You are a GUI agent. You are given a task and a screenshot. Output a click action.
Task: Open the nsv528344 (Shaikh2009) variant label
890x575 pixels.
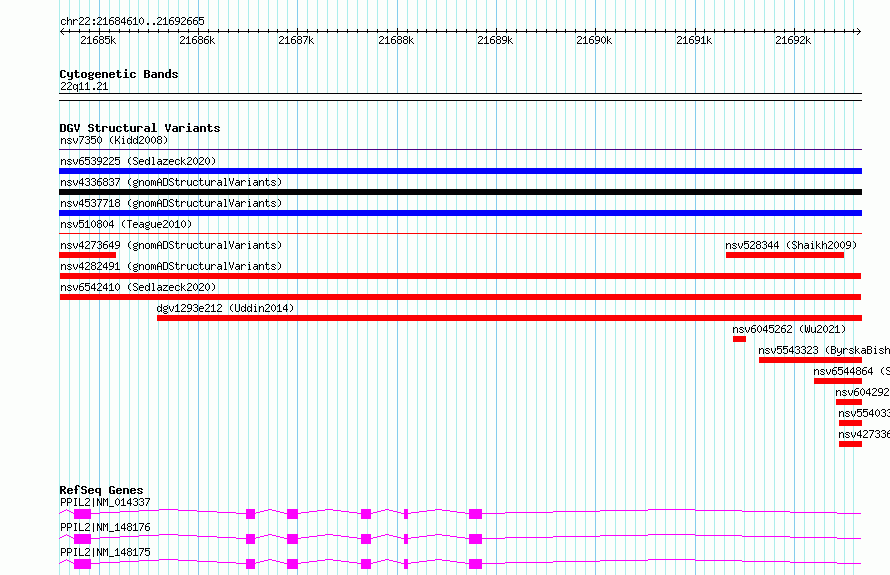pyautogui.click(x=791, y=245)
